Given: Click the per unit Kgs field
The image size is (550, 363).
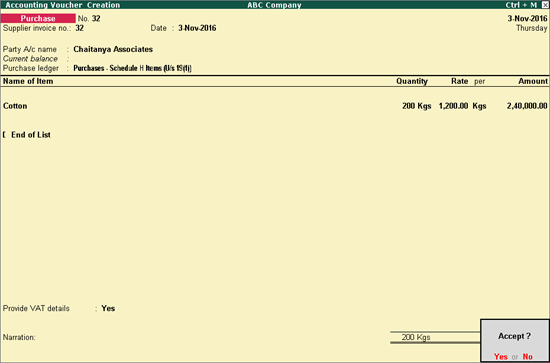Looking at the screenshot, I should click(x=479, y=106).
